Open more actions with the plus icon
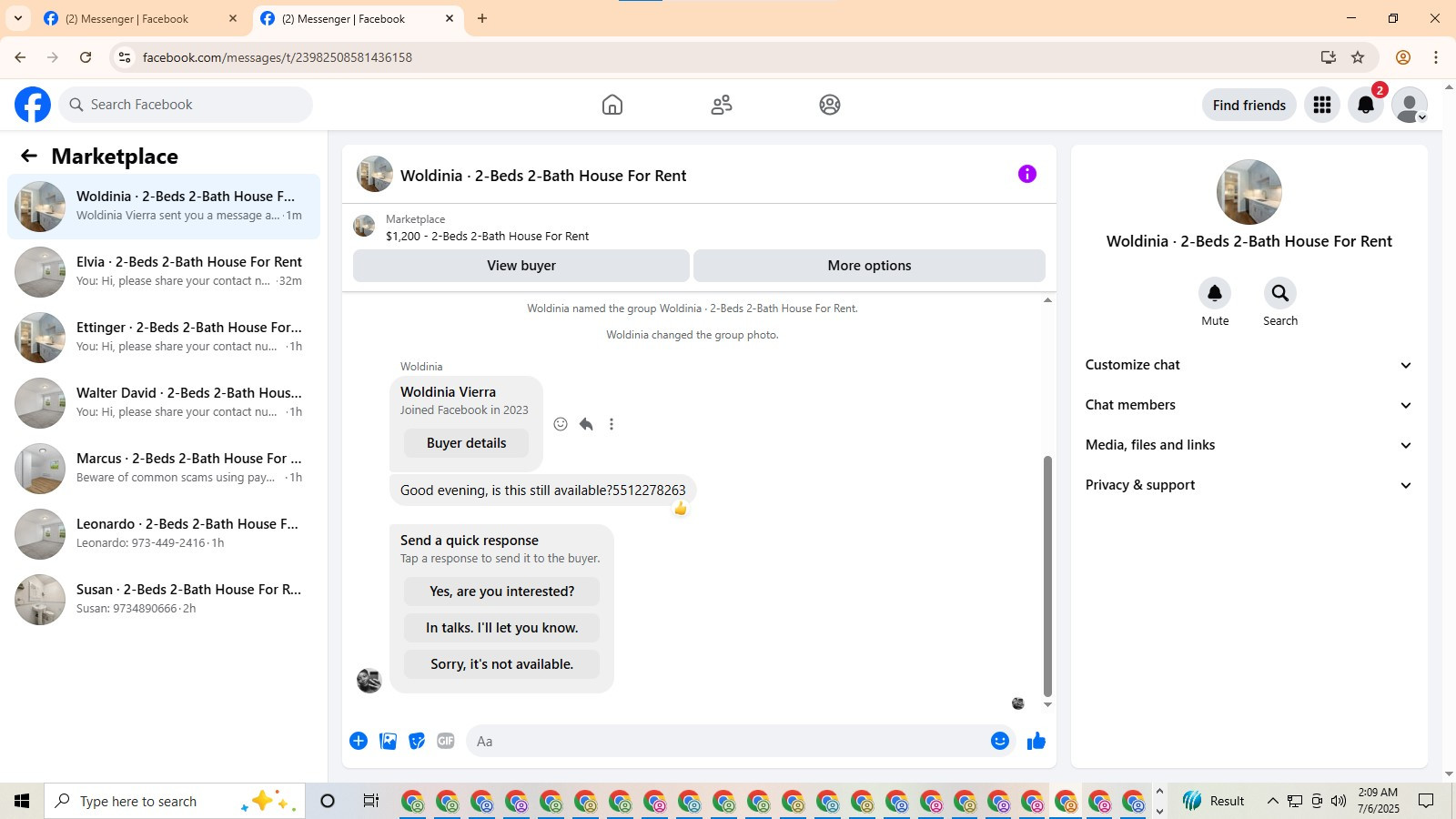 pyautogui.click(x=359, y=741)
